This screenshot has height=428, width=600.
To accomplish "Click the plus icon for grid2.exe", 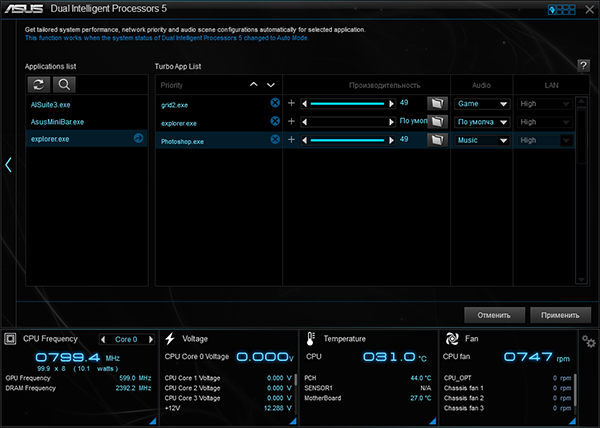I will 291,103.
